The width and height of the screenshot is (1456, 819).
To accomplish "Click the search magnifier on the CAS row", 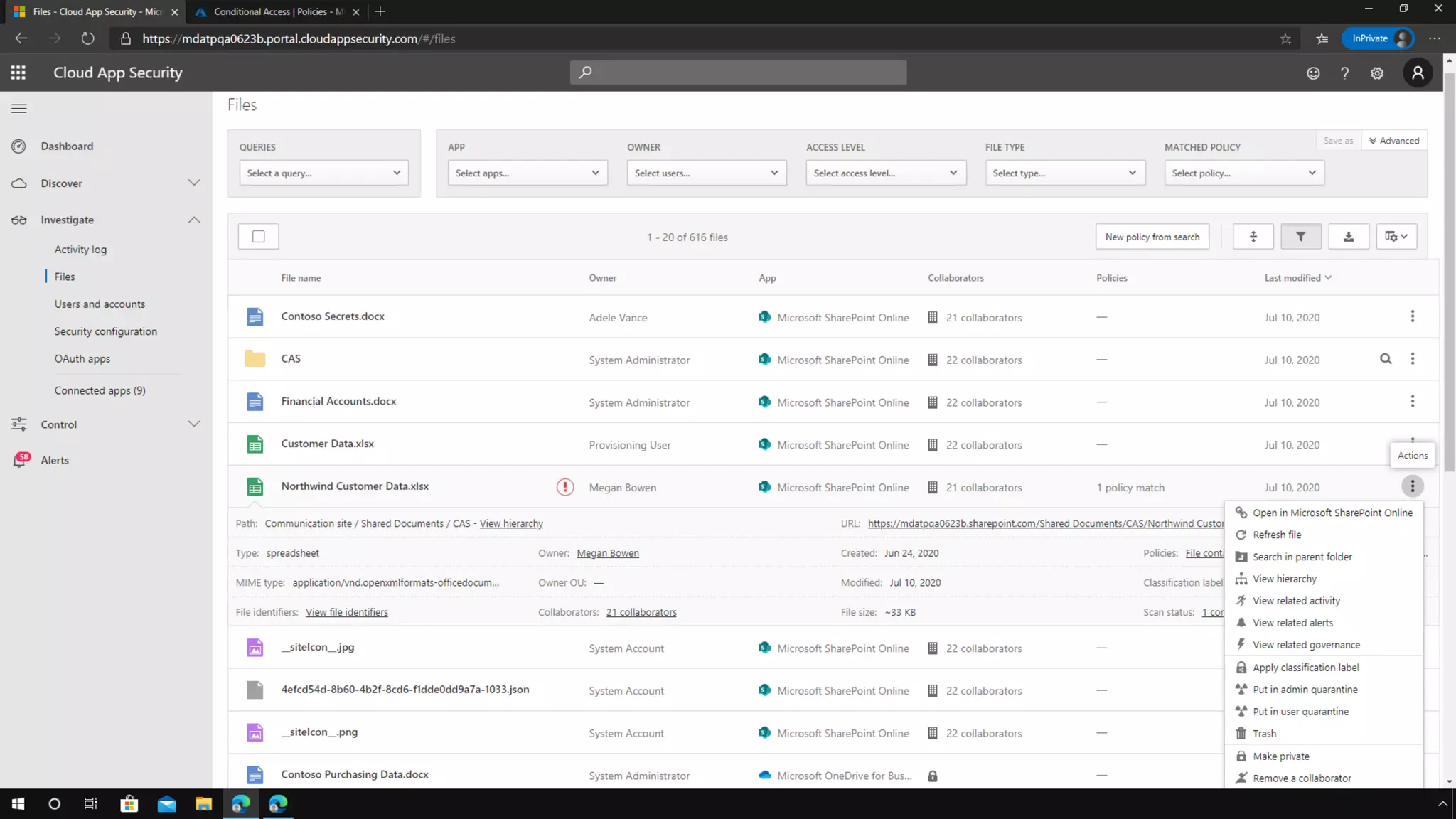I will click(x=1386, y=359).
